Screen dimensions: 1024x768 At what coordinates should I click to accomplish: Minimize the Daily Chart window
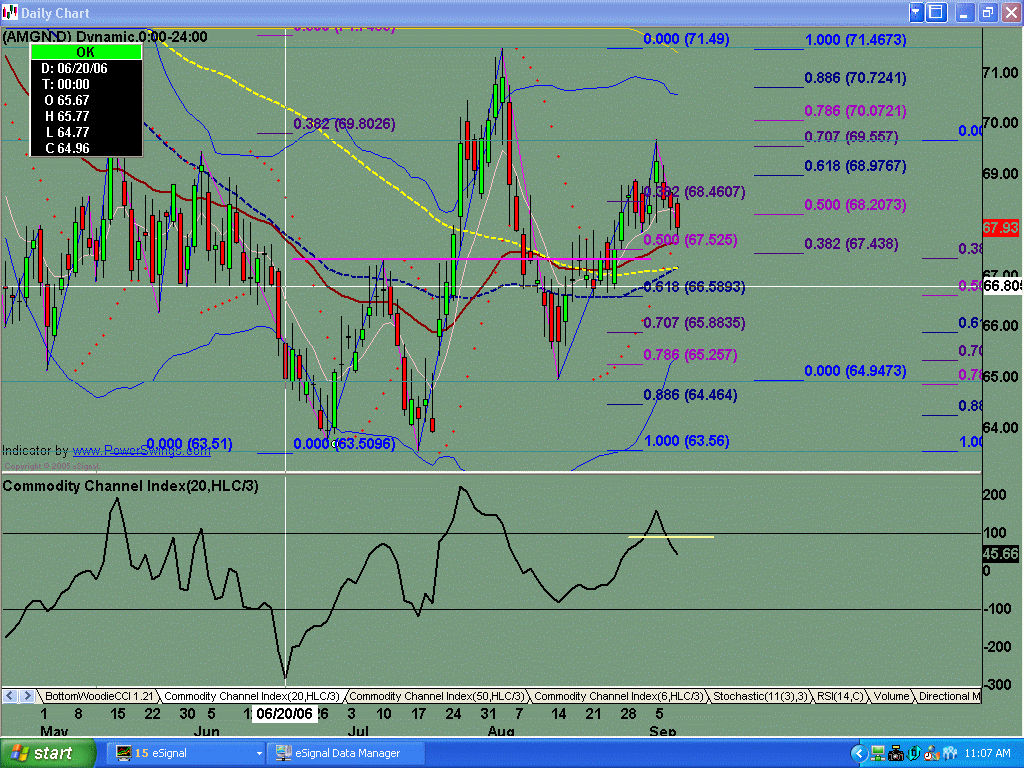[965, 12]
